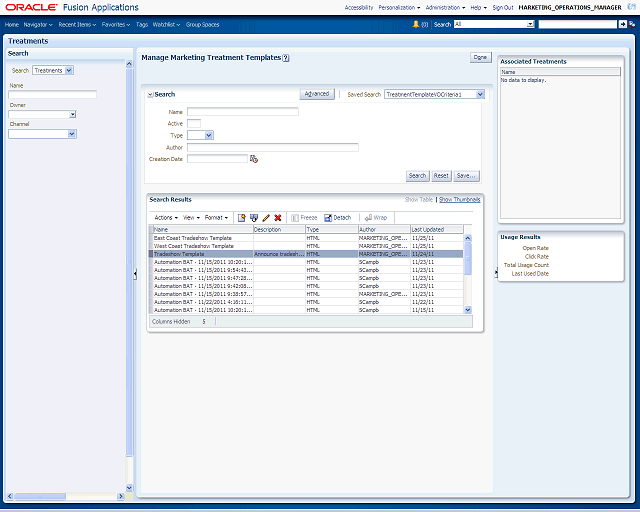The height and width of the screenshot is (512, 640).
Task: Click the results table scroll up arrow
Action: click(468, 238)
